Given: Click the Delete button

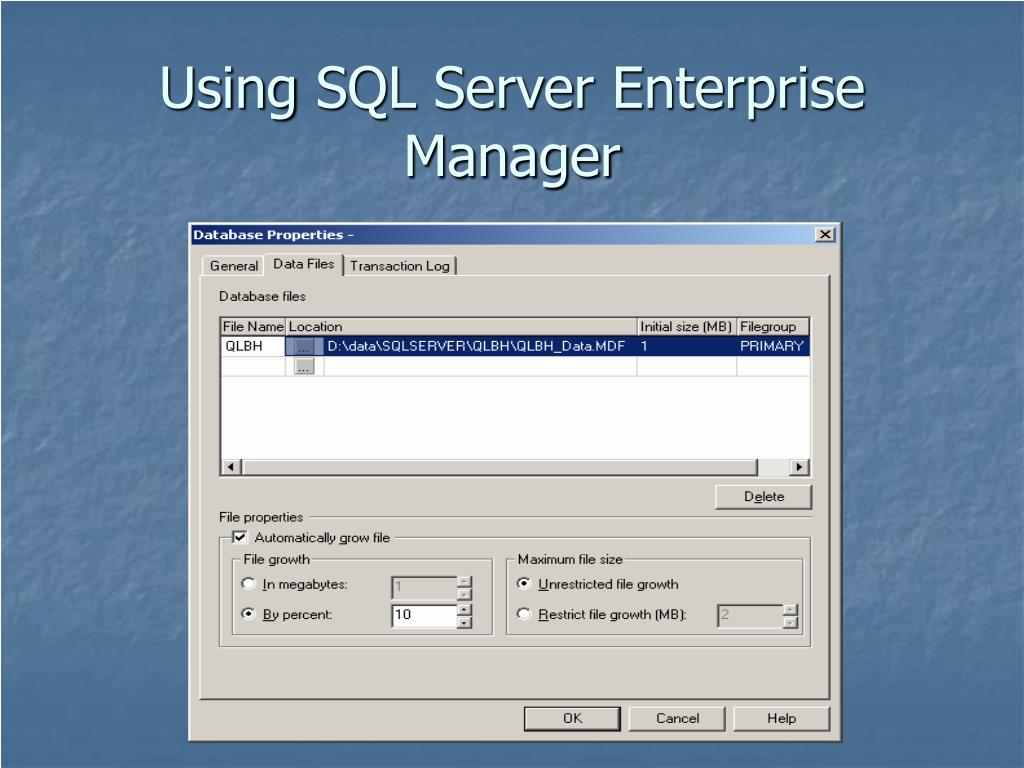Looking at the screenshot, I should coord(763,497).
